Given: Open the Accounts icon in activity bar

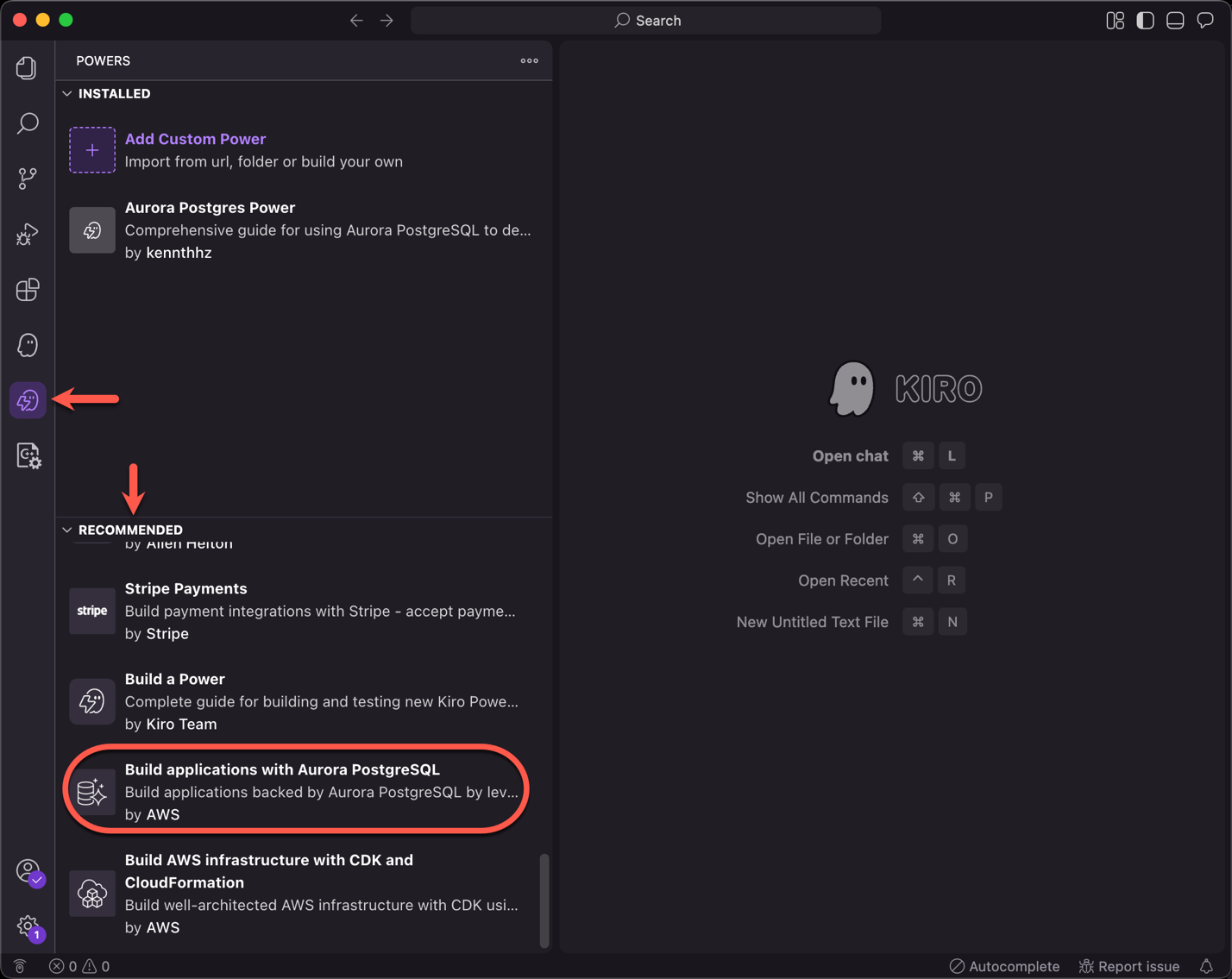Looking at the screenshot, I should click(28, 870).
